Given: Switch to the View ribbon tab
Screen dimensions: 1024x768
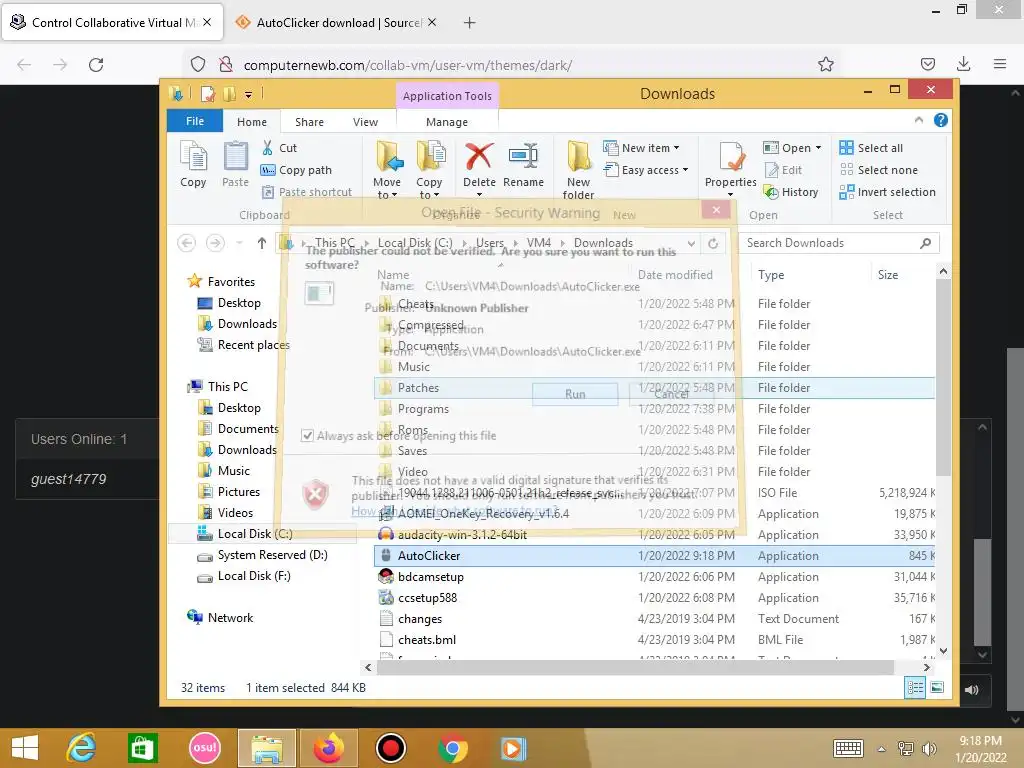Looking at the screenshot, I should click(365, 122).
